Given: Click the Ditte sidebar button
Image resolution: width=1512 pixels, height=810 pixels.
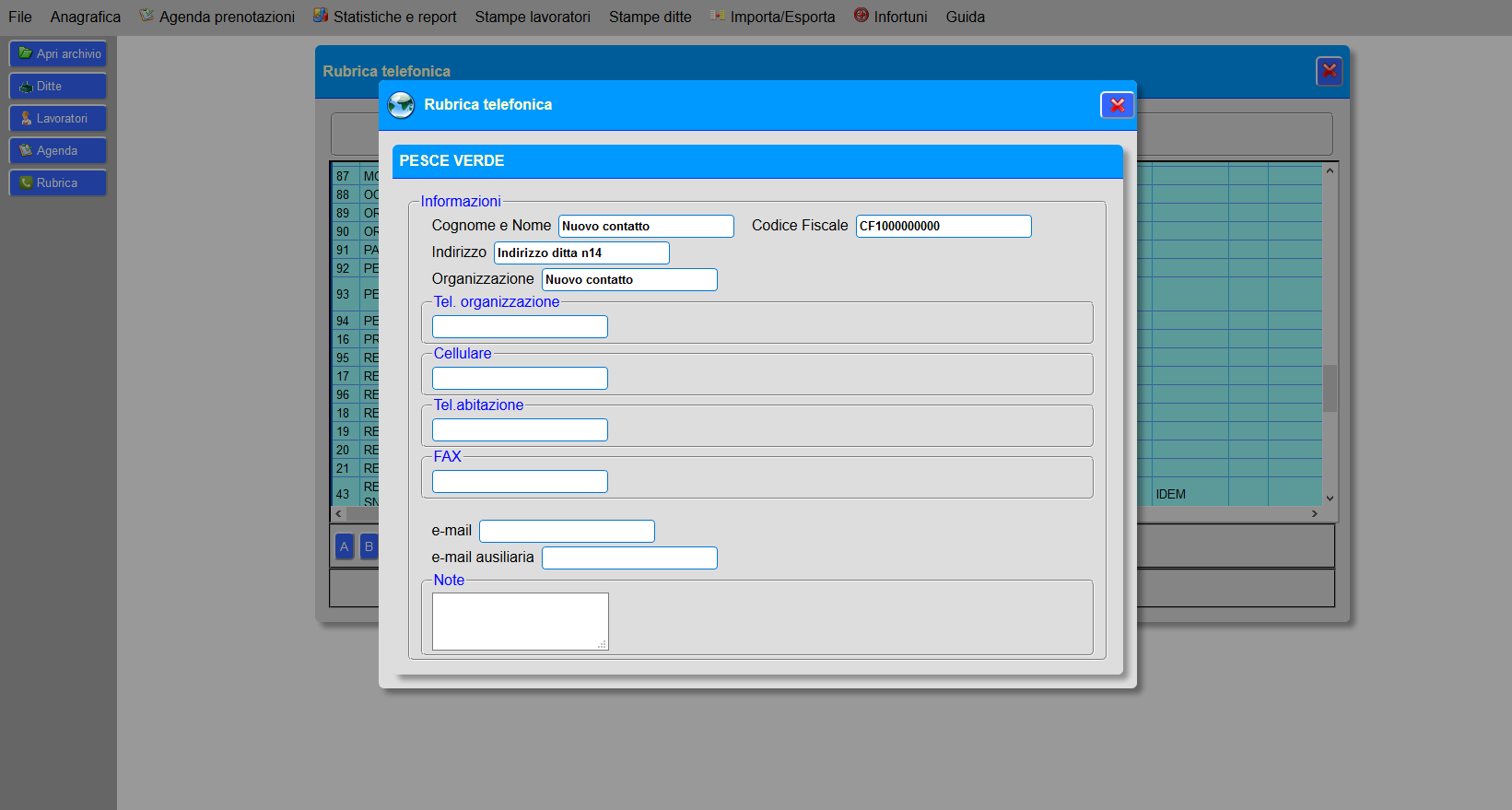Looking at the screenshot, I should click(x=58, y=86).
